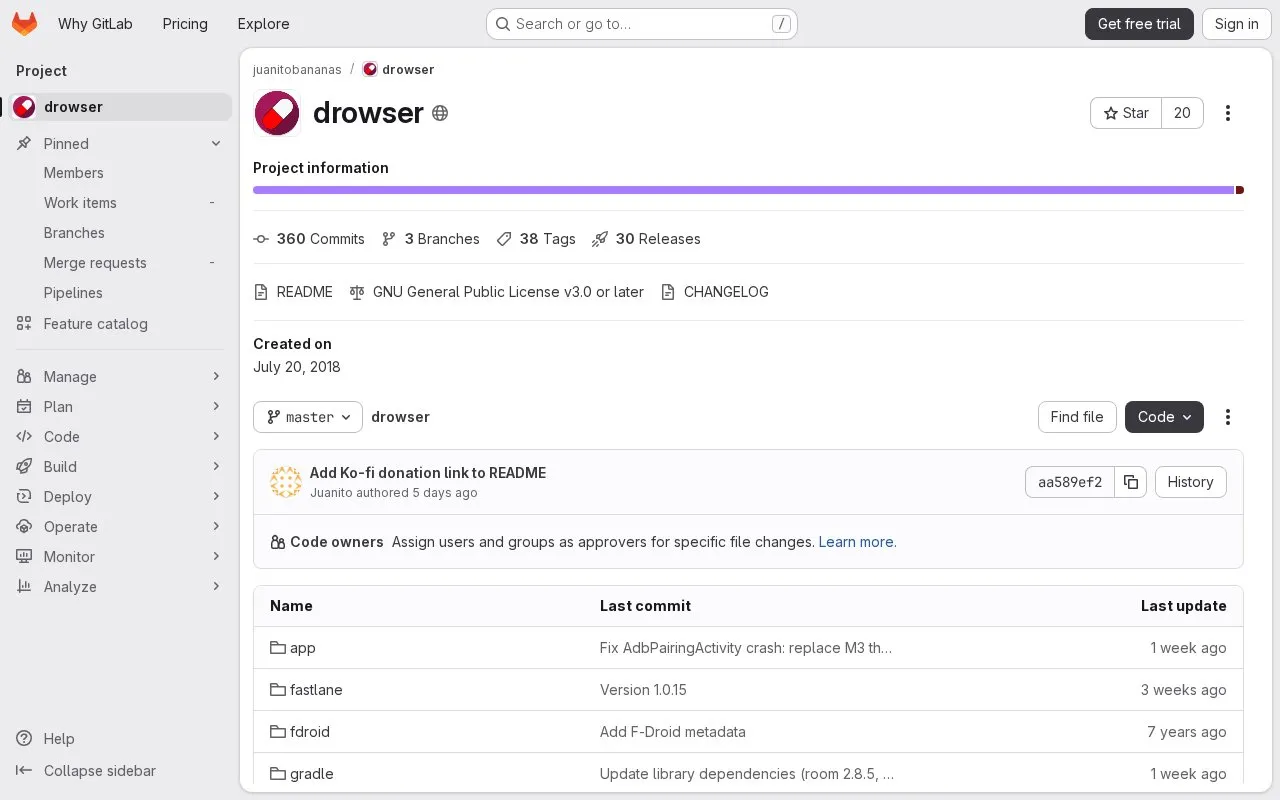This screenshot has width=1280, height=800.
Task: Click the fastlane folder icon
Action: pos(278,690)
